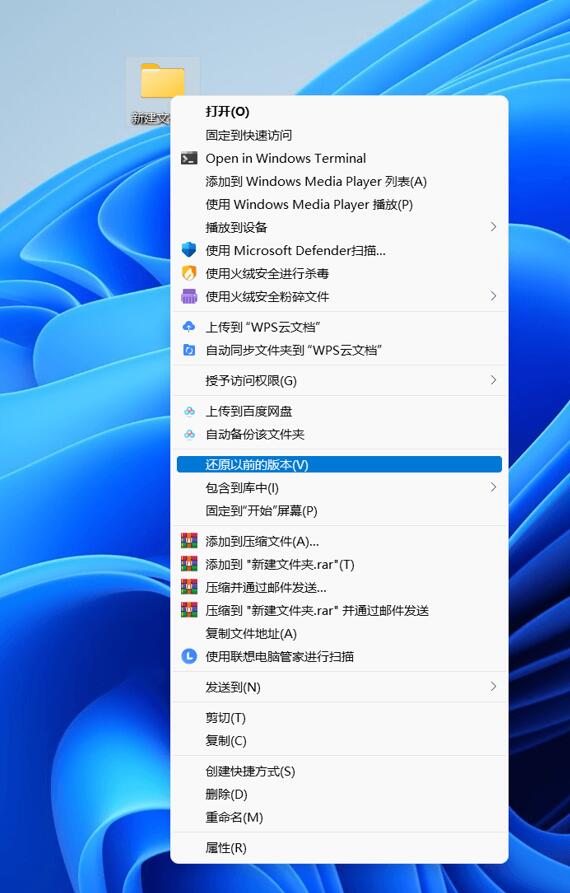Select 固定到快速访问
570x893 pixels.
click(x=339, y=135)
